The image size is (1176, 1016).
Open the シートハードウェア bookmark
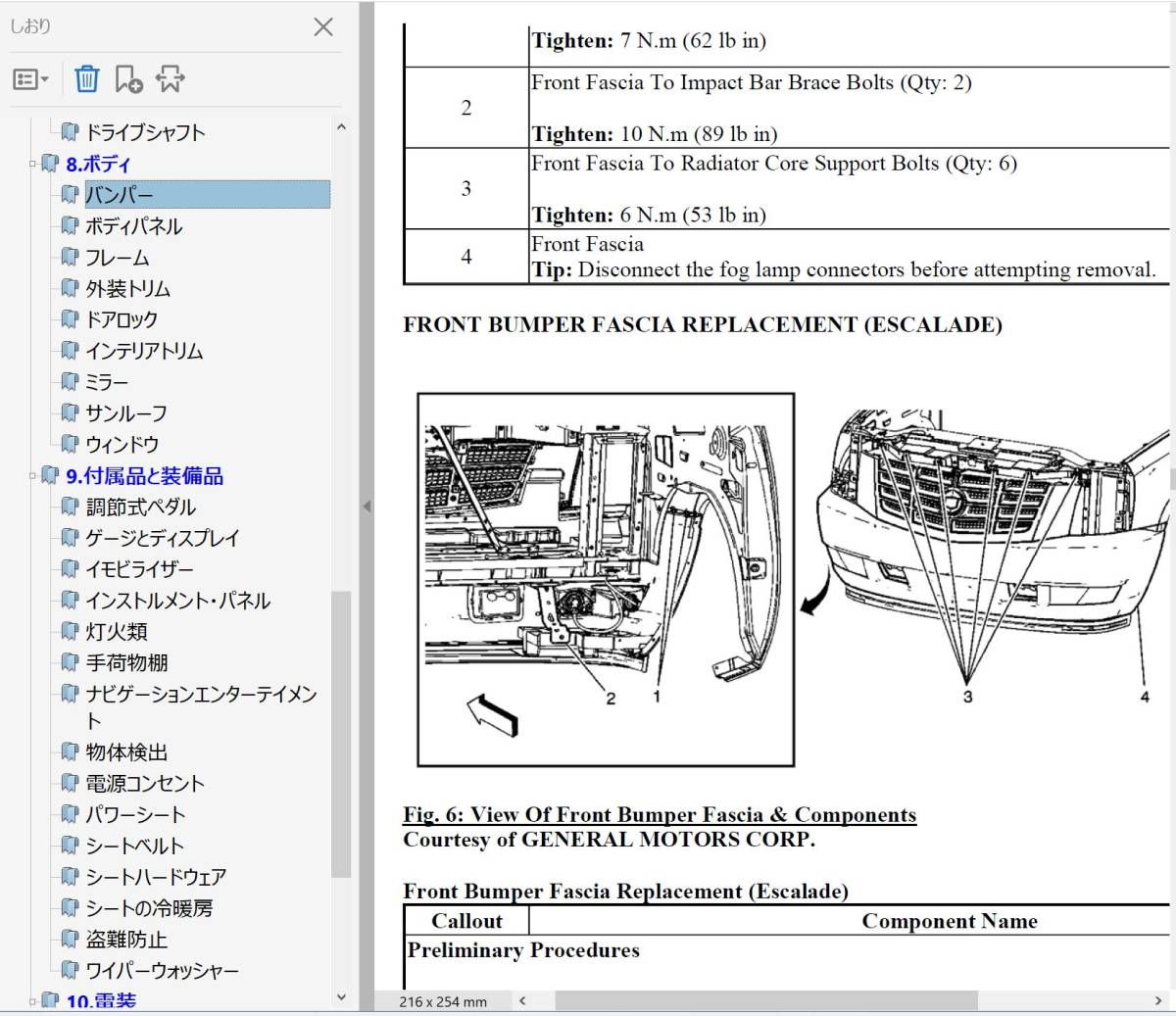coord(156,877)
